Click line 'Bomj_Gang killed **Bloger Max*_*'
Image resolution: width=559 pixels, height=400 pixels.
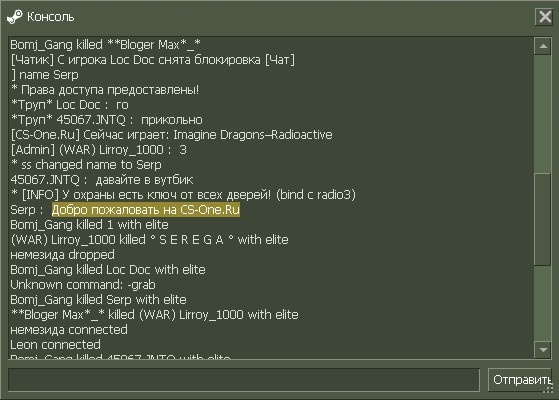[106, 45]
